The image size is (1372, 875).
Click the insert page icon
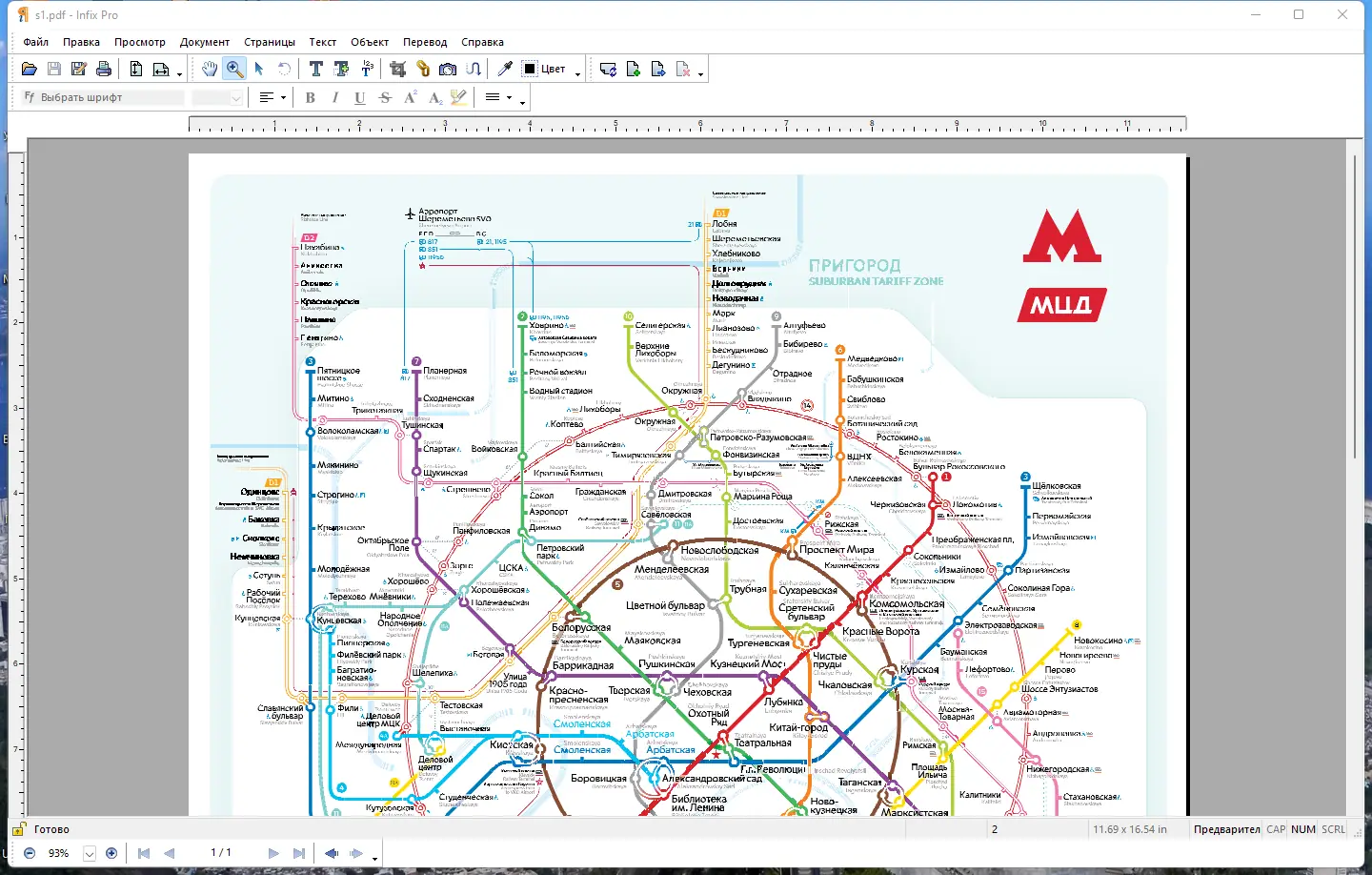coord(633,69)
